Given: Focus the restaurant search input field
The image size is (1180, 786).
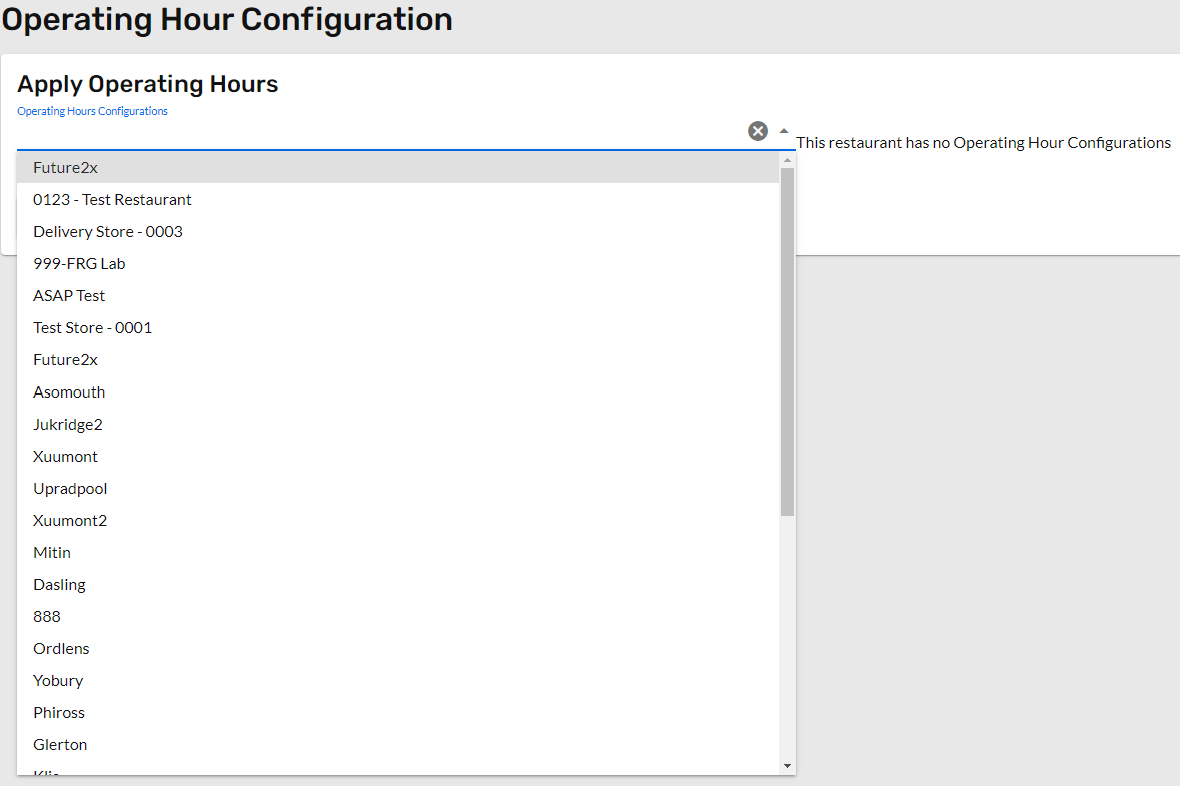Looking at the screenshot, I should click(x=380, y=133).
